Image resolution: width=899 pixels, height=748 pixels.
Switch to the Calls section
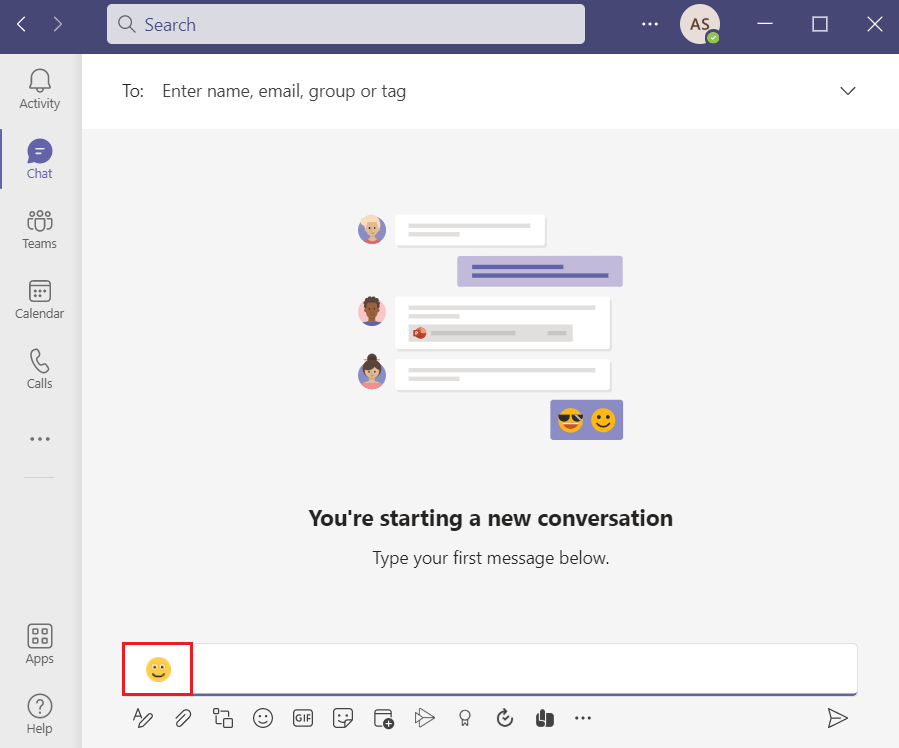[x=39, y=368]
